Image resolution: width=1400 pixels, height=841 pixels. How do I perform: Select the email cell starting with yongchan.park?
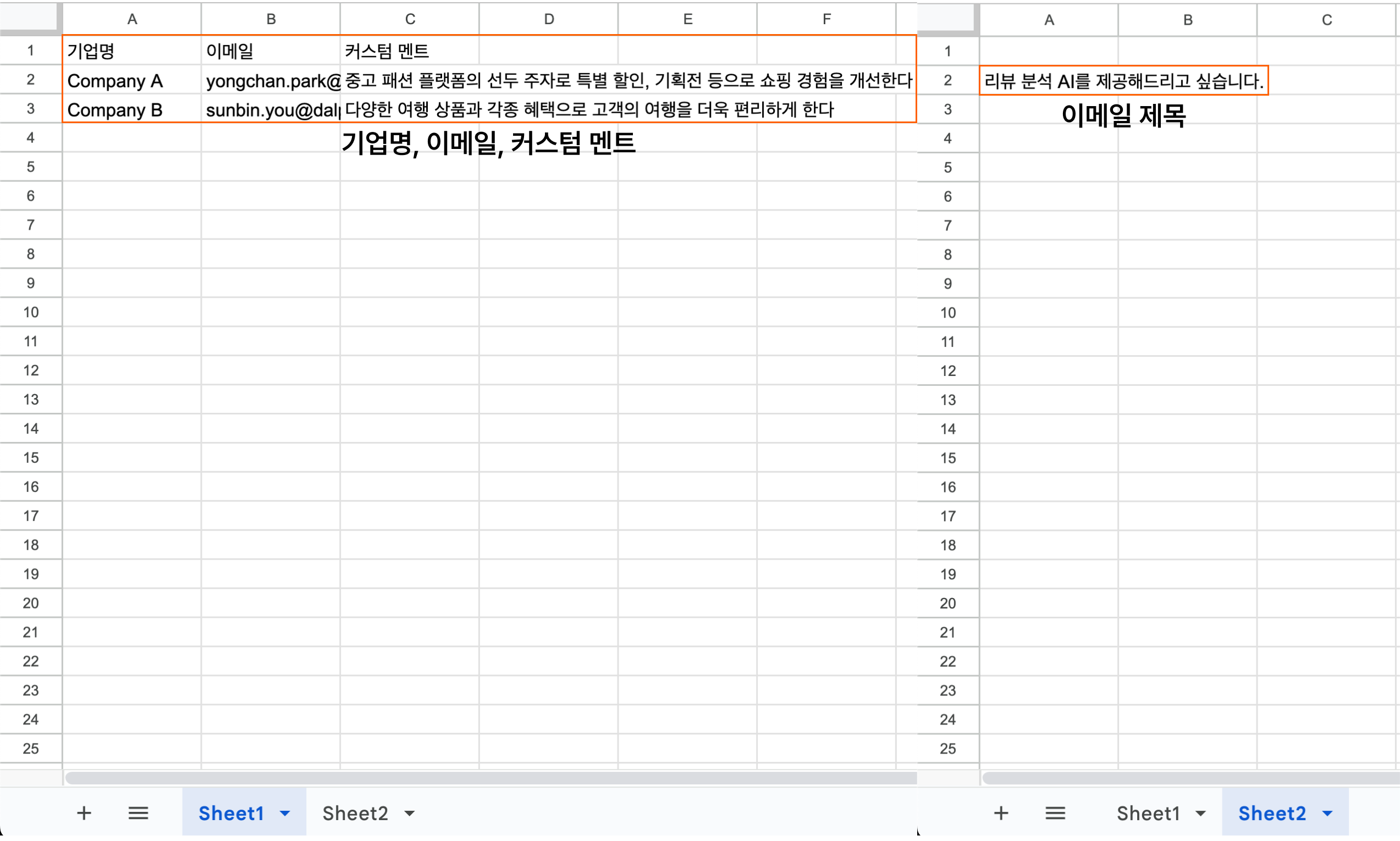(271, 80)
